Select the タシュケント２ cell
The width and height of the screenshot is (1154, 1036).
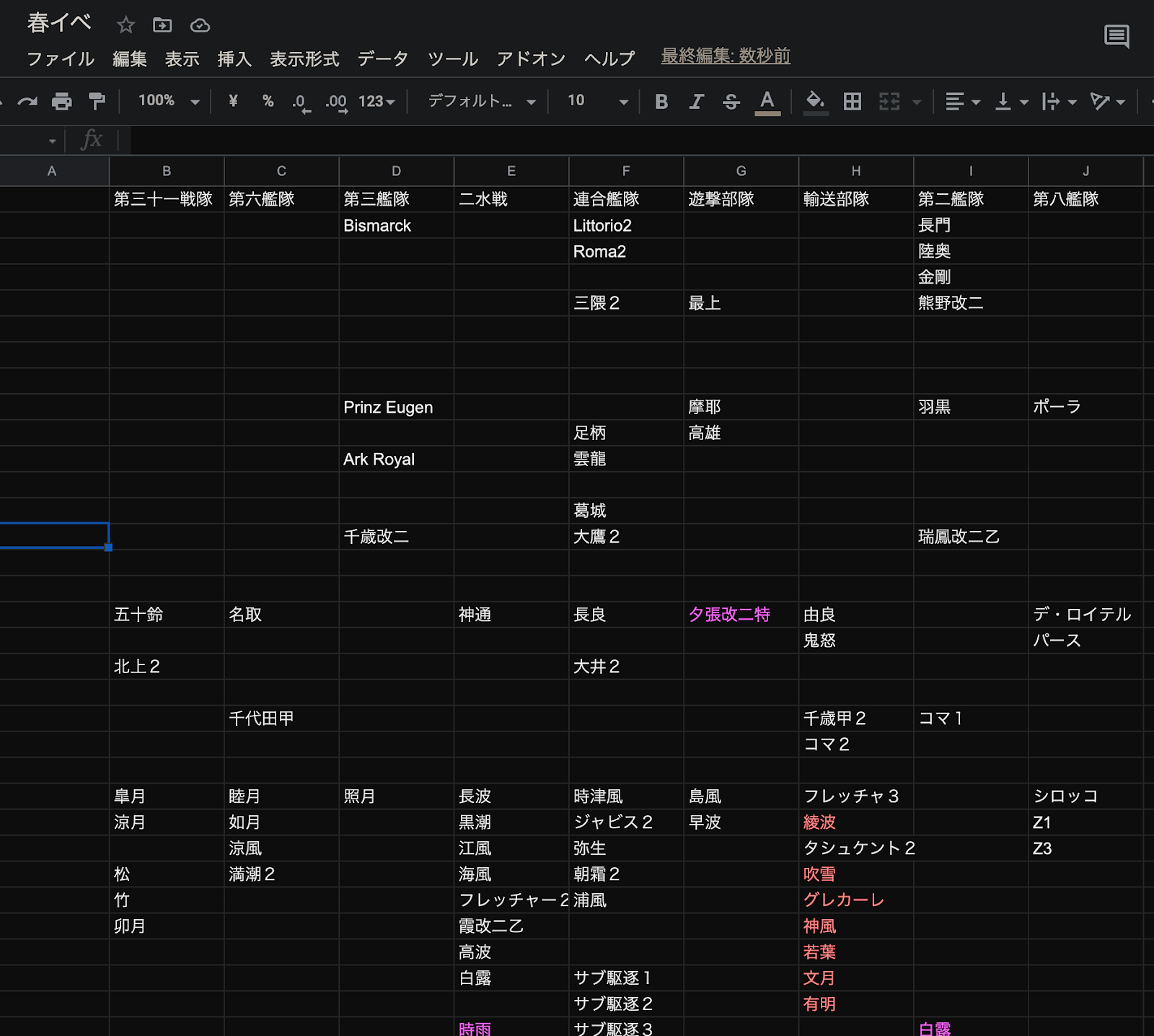[x=856, y=848]
